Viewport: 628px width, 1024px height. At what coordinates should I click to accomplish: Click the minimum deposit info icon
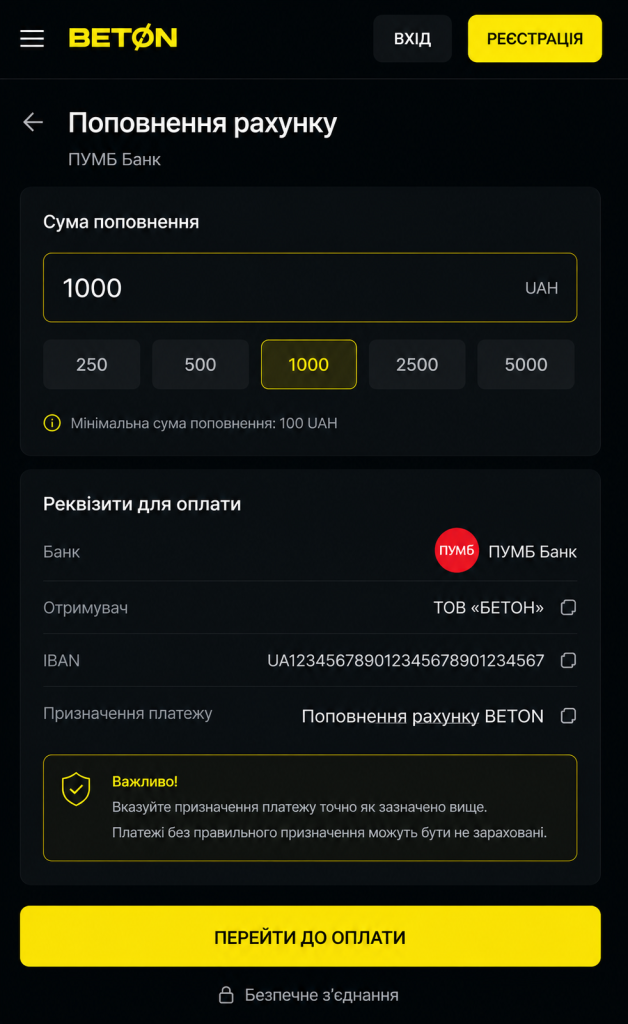click(52, 423)
